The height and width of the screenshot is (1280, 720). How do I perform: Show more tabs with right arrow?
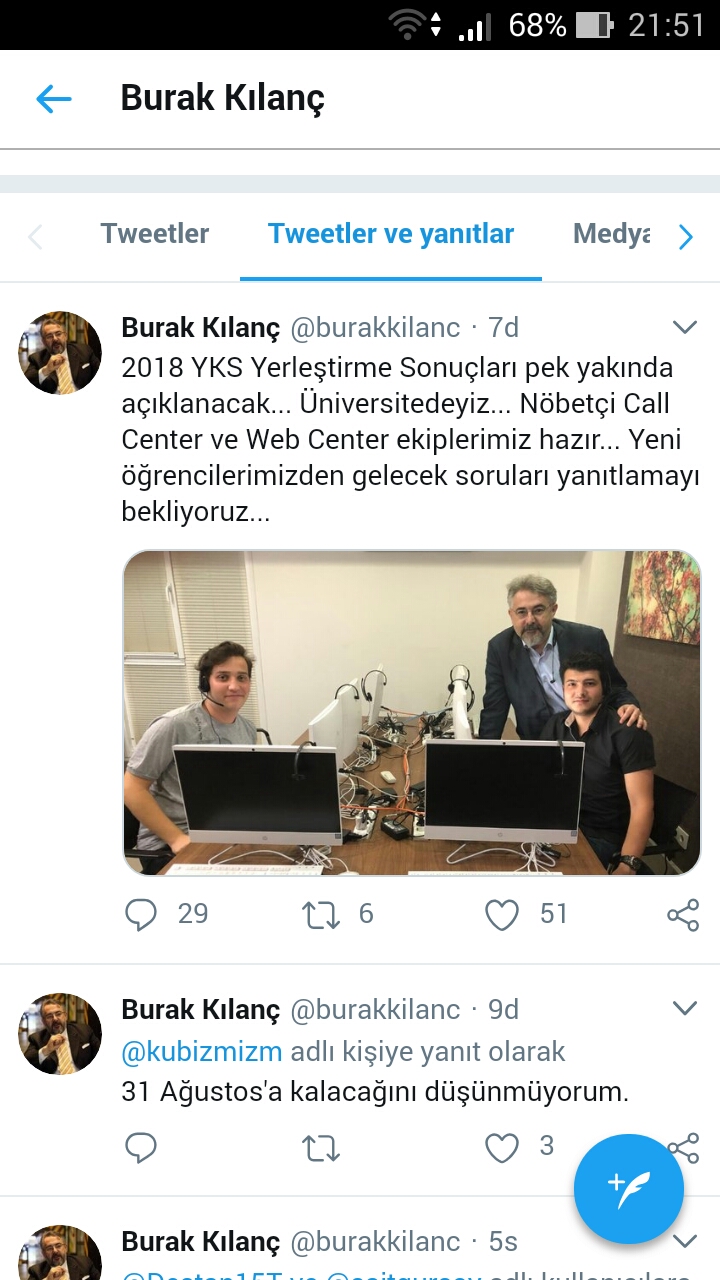click(685, 237)
